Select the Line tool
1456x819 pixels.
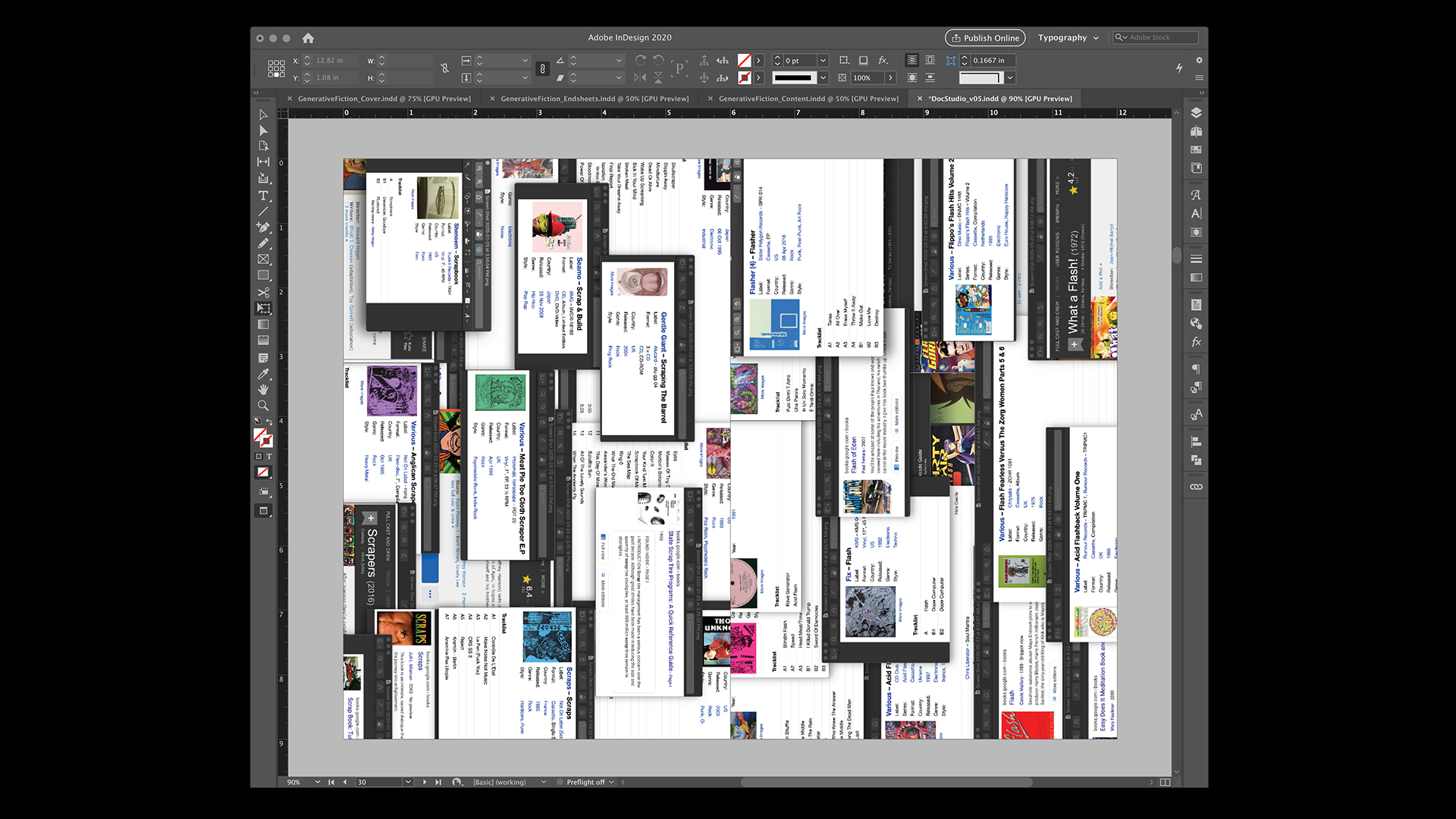(263, 212)
